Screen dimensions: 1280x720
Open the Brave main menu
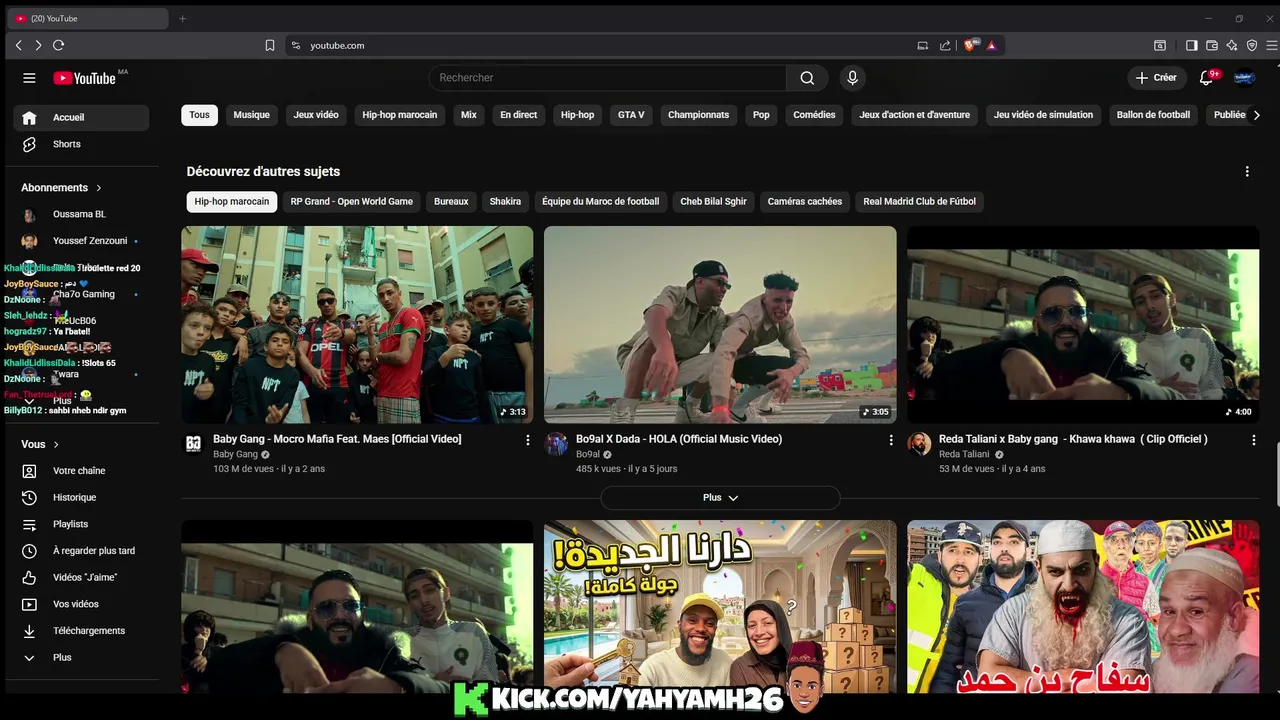(x=1272, y=45)
